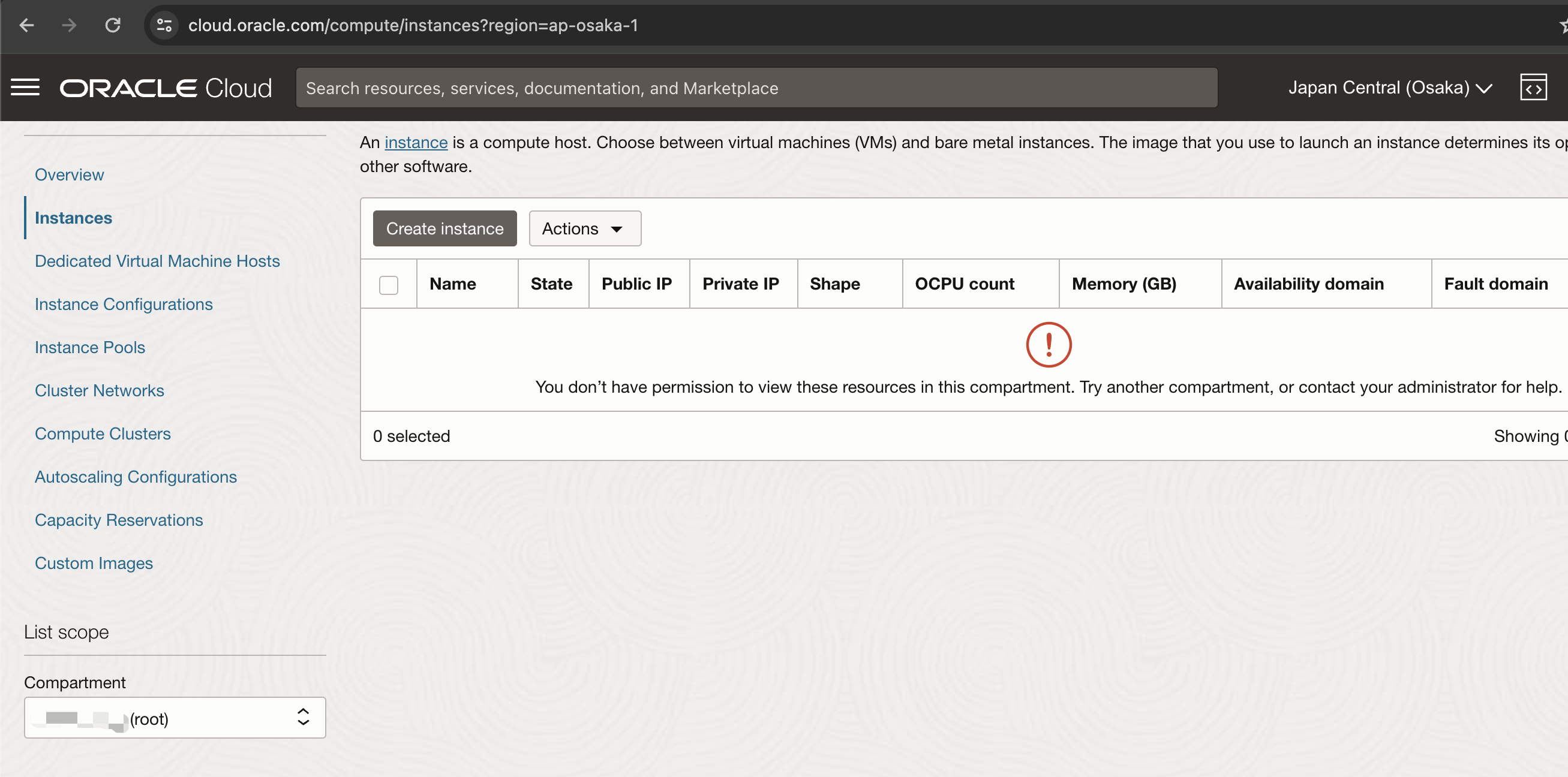Click the Oracle Cloud home logo icon
Viewport: 1568px width, 777px height.
(166, 88)
